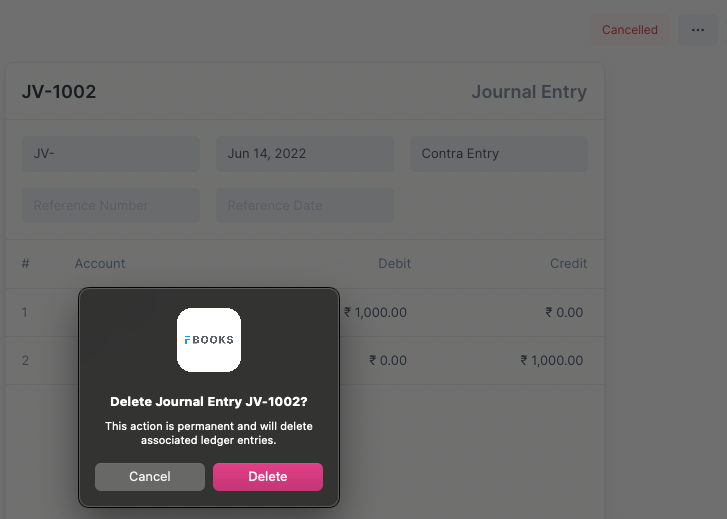Click the JV-1002 entry title
This screenshot has height=519, width=727.
(59, 92)
